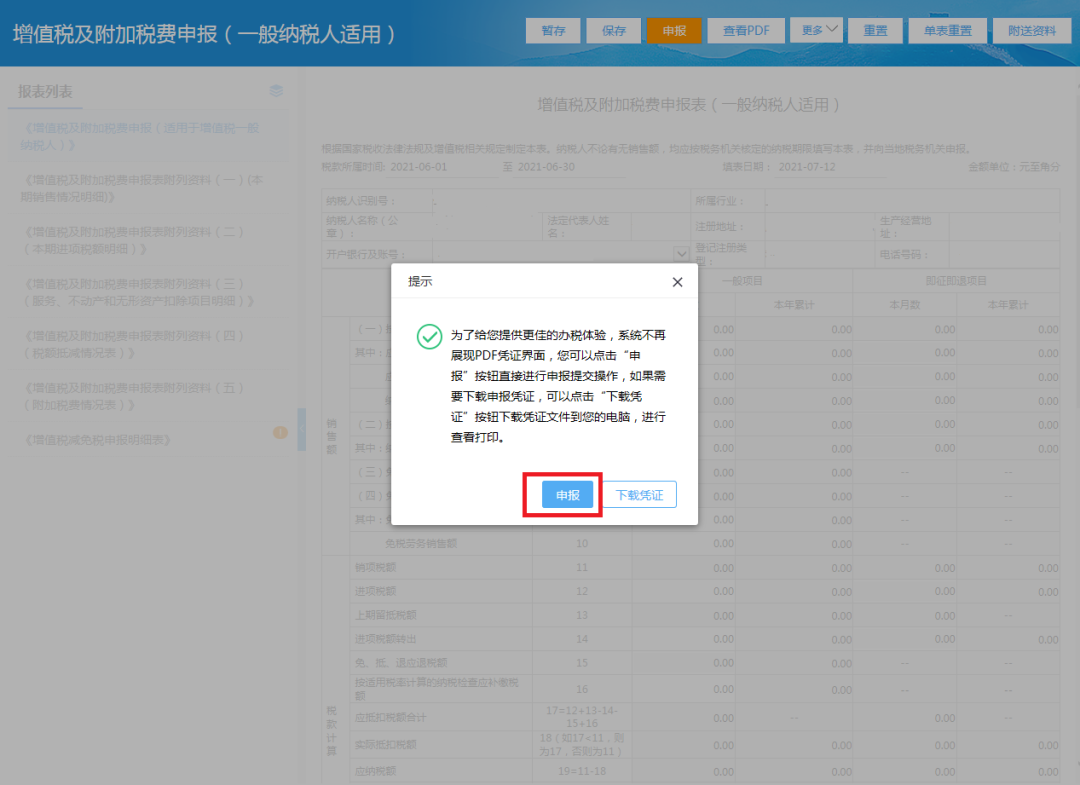Click the 上期留抵税额 row label

click(386, 615)
